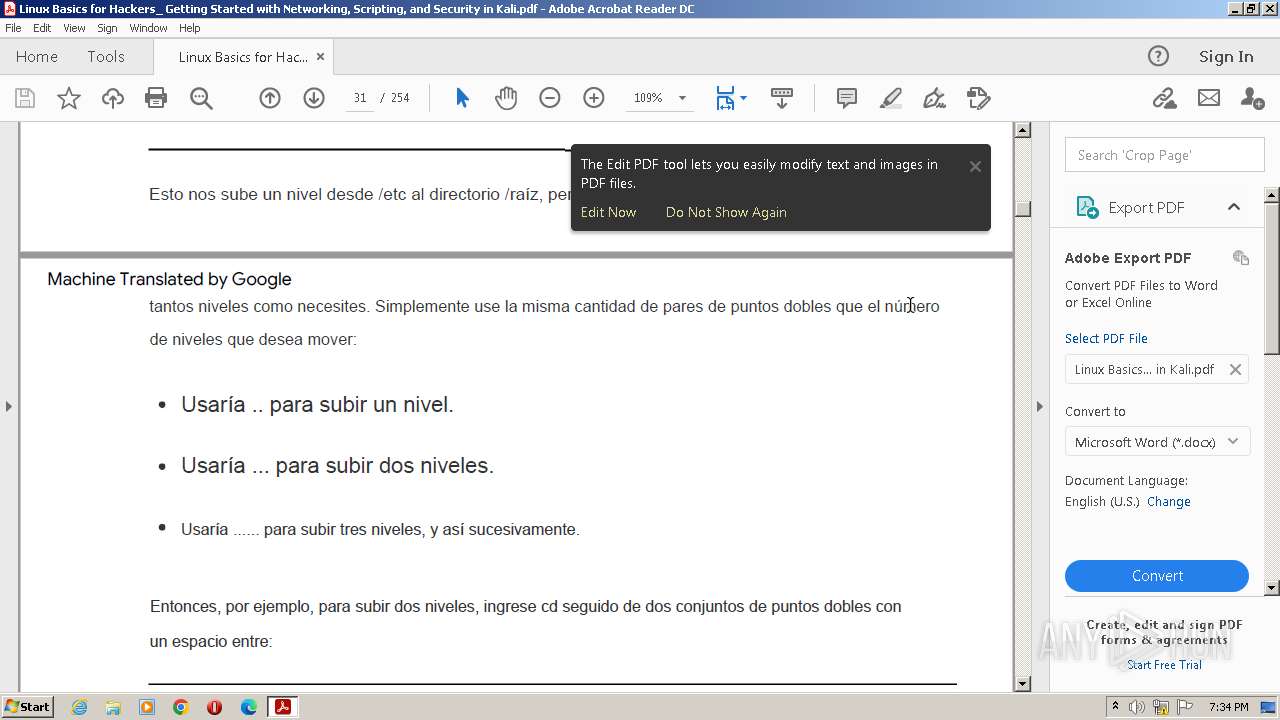
Task: Open Internet Explorer from the taskbar
Action: point(79,707)
